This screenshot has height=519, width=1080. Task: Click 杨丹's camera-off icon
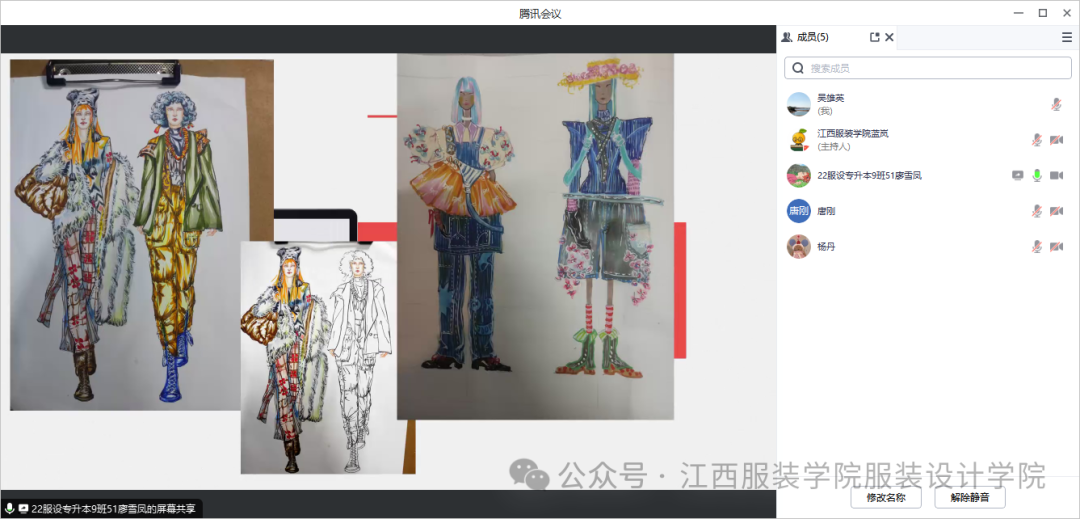coord(1056,246)
